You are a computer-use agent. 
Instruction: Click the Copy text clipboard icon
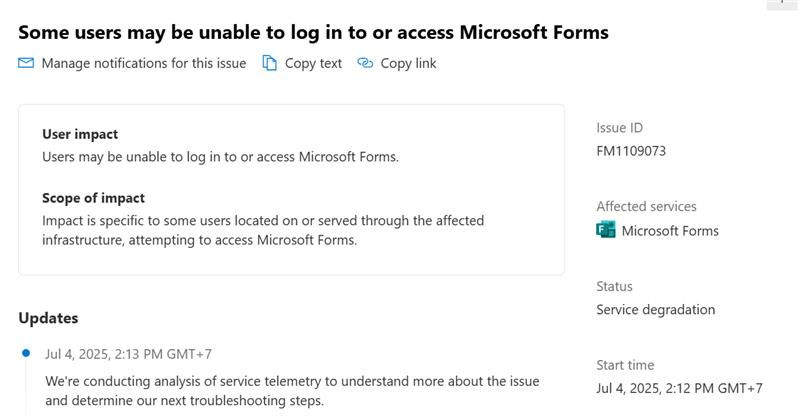click(x=270, y=63)
